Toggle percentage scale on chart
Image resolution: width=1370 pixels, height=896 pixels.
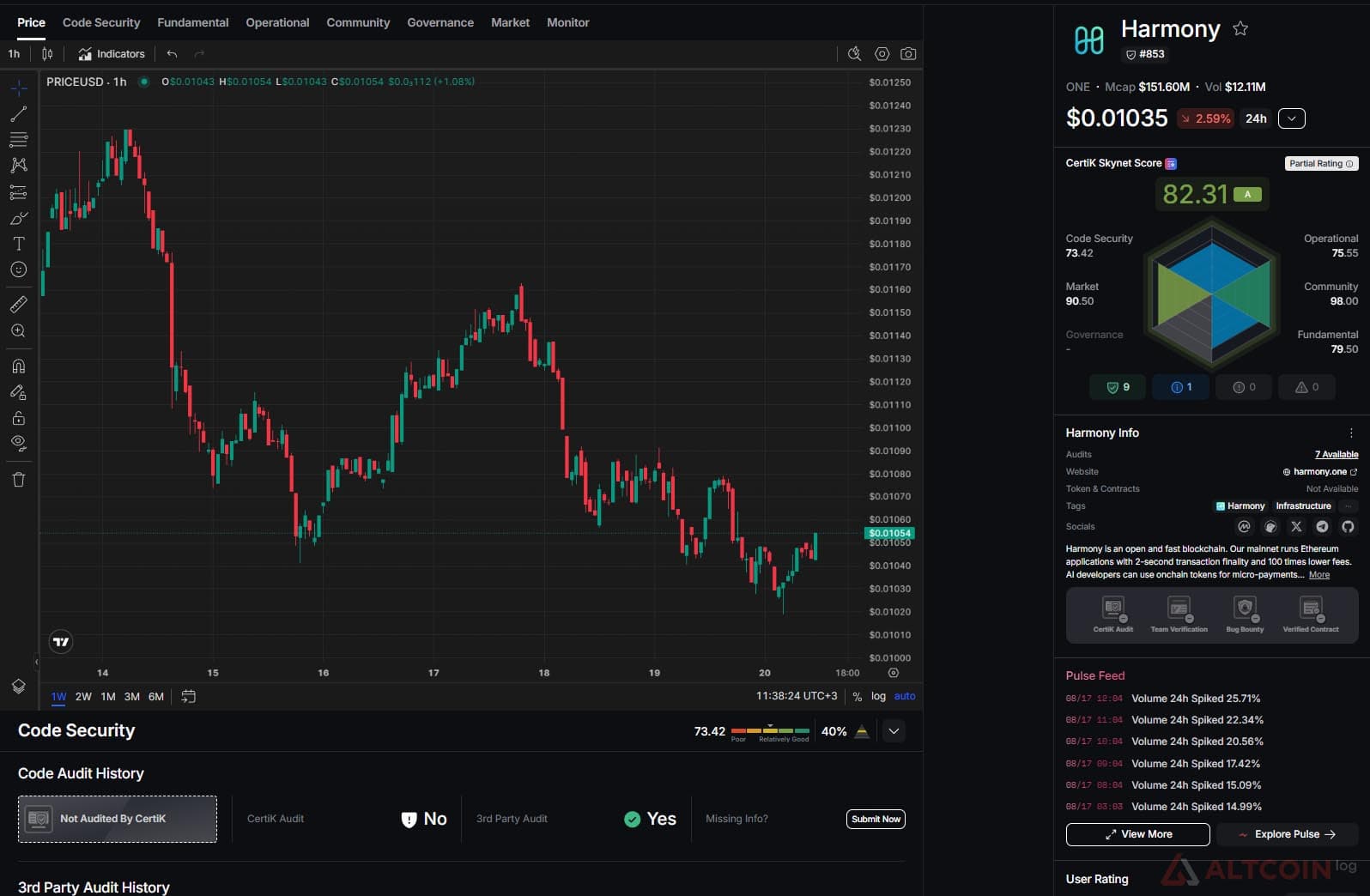point(857,696)
